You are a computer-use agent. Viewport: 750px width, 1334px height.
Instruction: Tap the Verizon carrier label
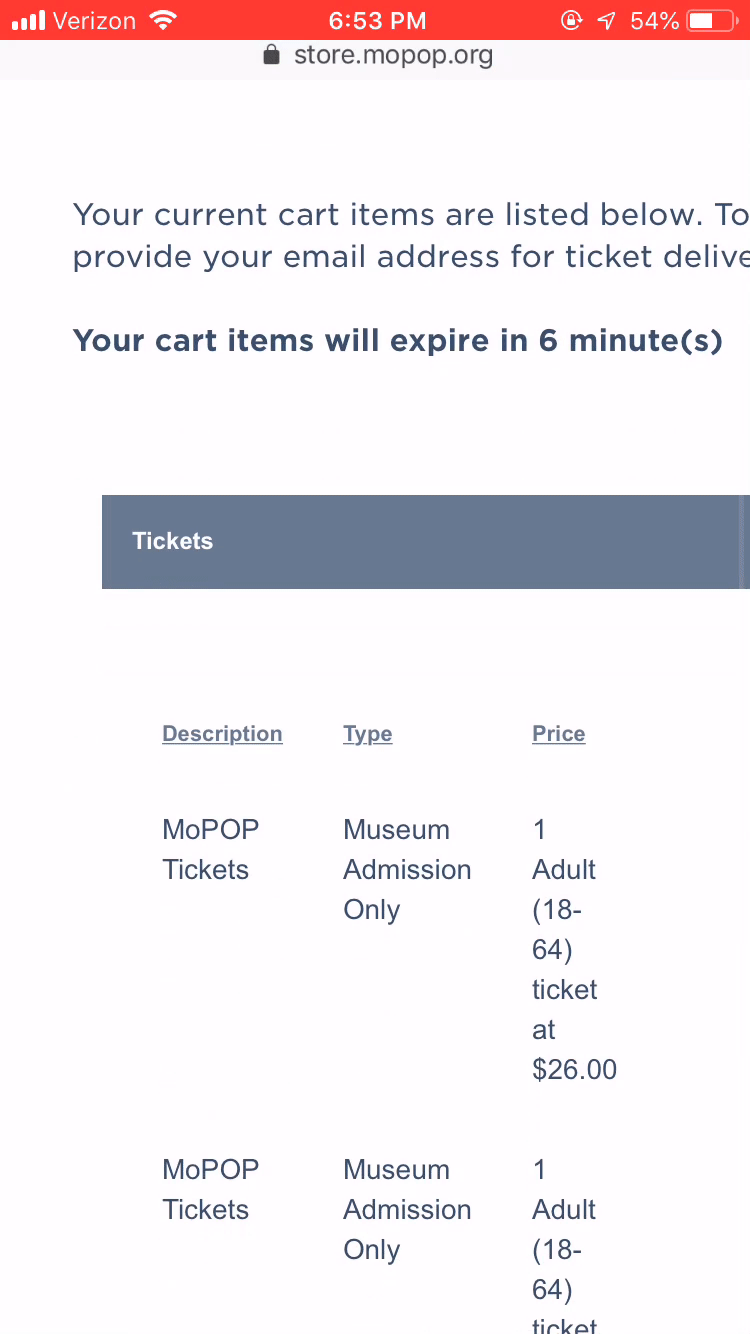point(94,20)
